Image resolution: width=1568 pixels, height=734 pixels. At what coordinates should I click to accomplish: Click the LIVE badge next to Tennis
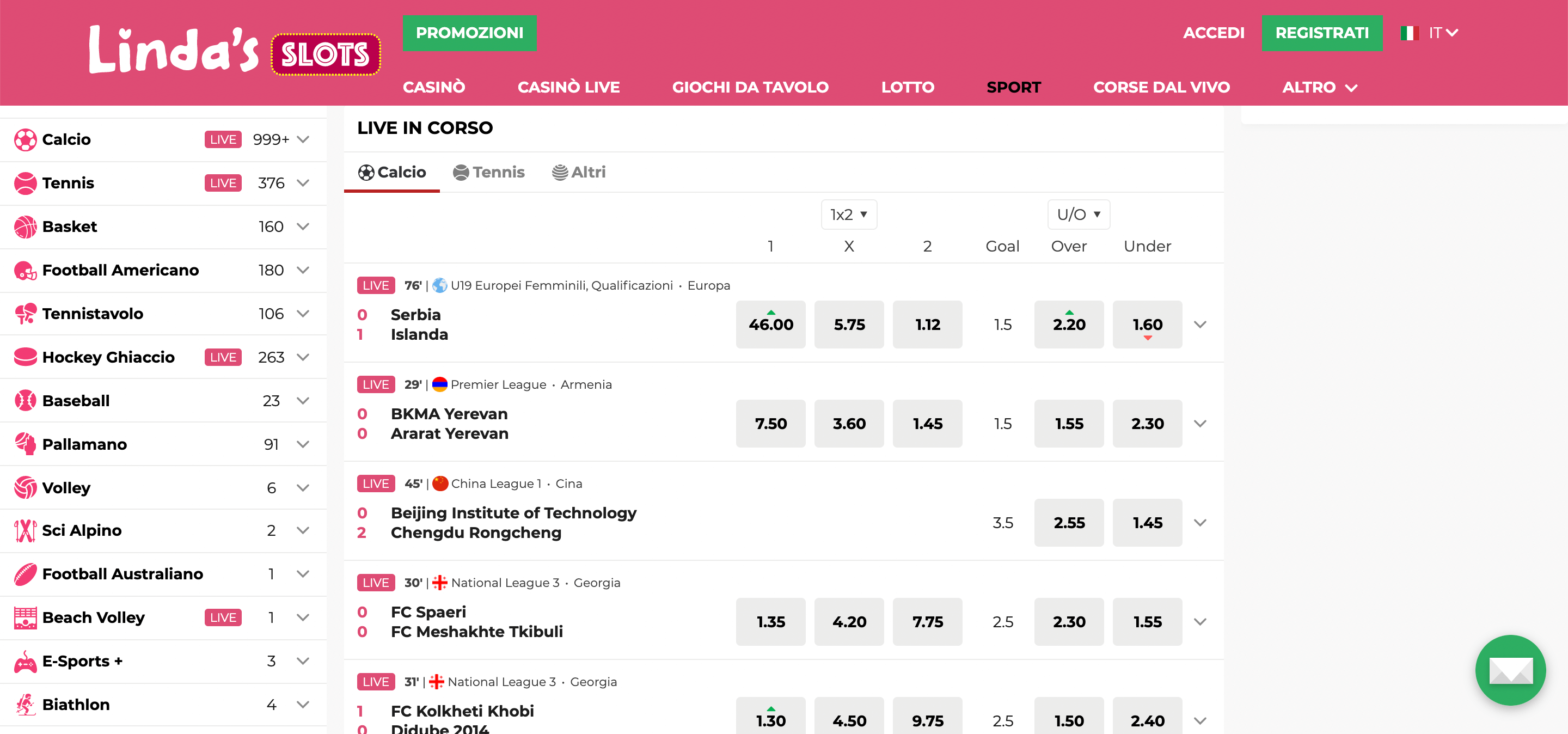[223, 183]
